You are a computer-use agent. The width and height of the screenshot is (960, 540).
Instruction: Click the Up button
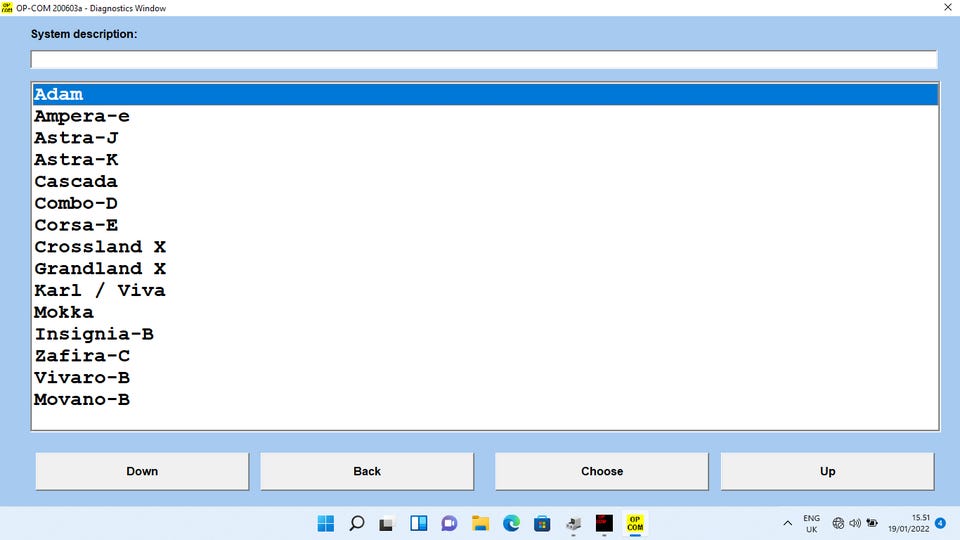click(x=827, y=471)
